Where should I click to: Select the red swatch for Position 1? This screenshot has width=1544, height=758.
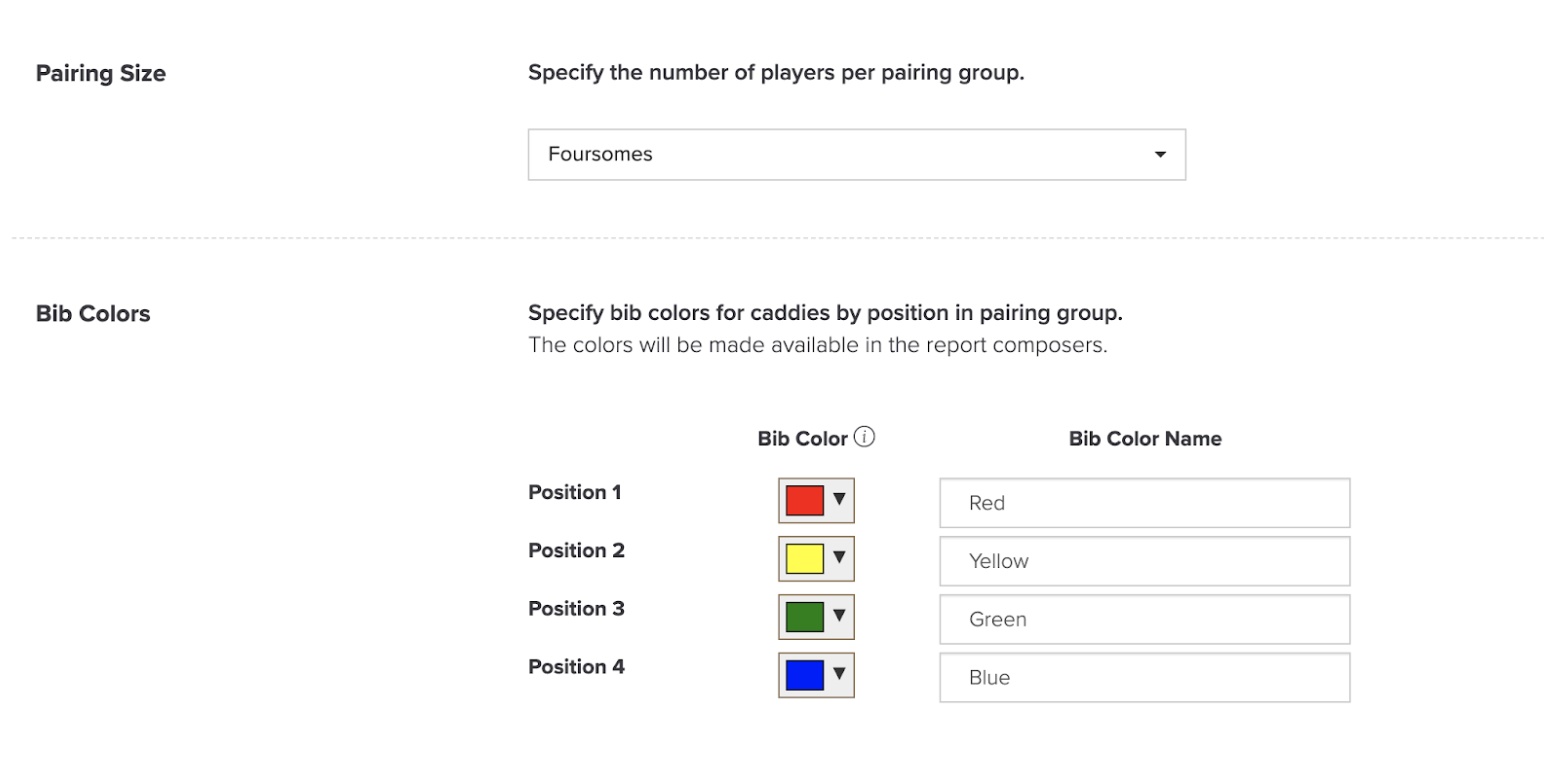(x=804, y=500)
